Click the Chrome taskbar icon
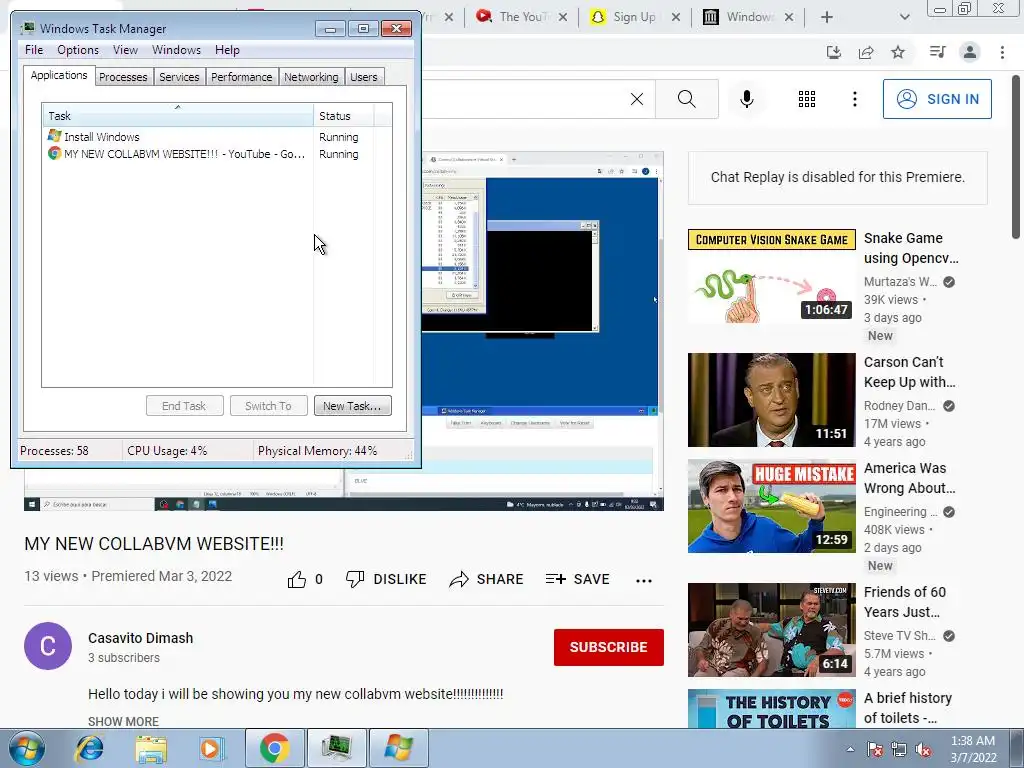Image resolution: width=1024 pixels, height=768 pixels. pyautogui.click(x=274, y=748)
